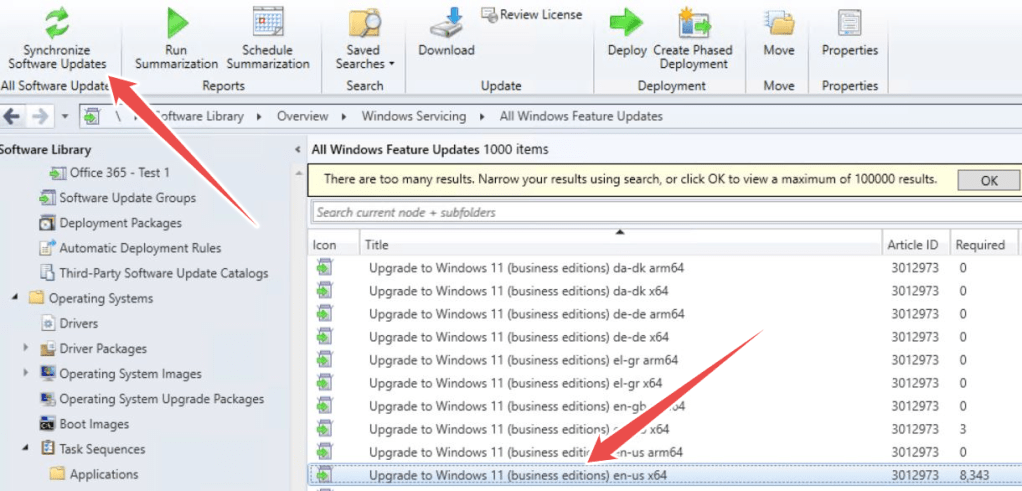Click the Download update icon
Screen dimensions: 1022x491
coord(446,23)
